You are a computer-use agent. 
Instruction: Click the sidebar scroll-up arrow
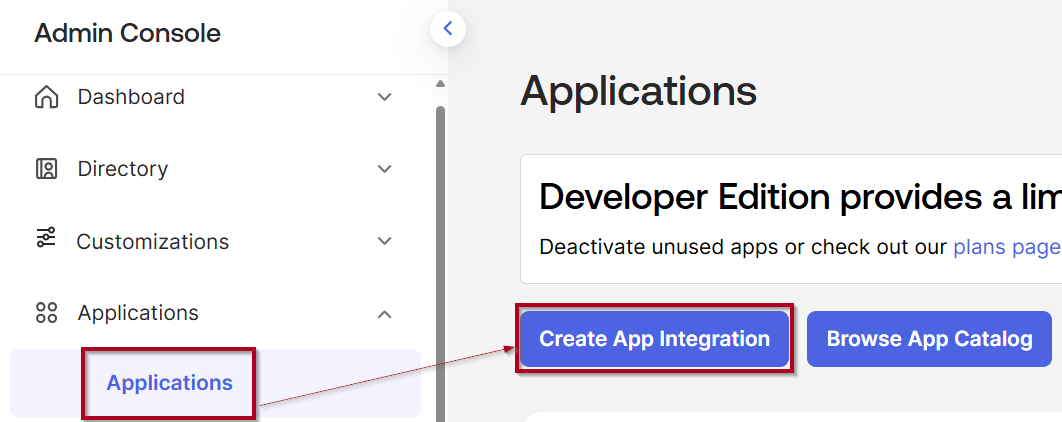(x=440, y=84)
